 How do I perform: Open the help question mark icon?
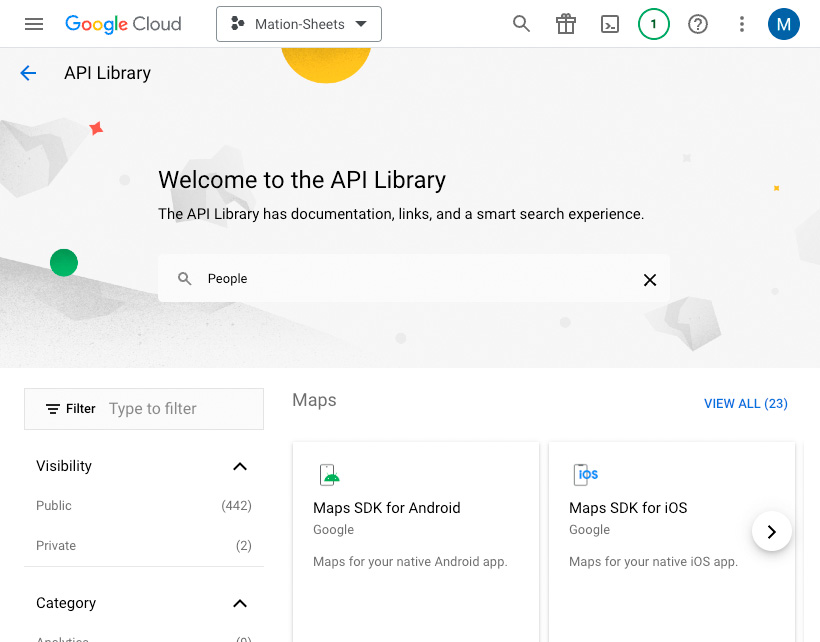coord(698,24)
